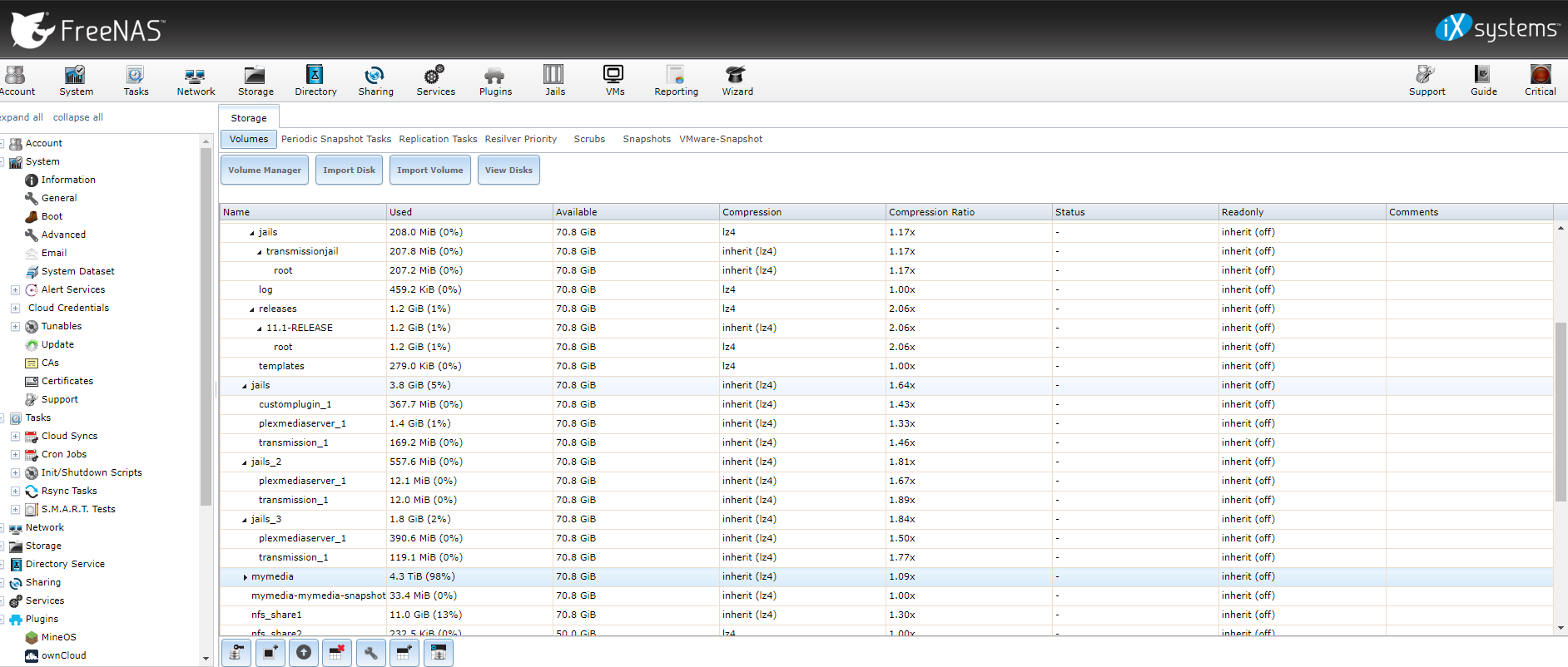Open the Jails toolbar icon
Image resolution: width=1568 pixels, height=667 pixels.
[x=555, y=81]
